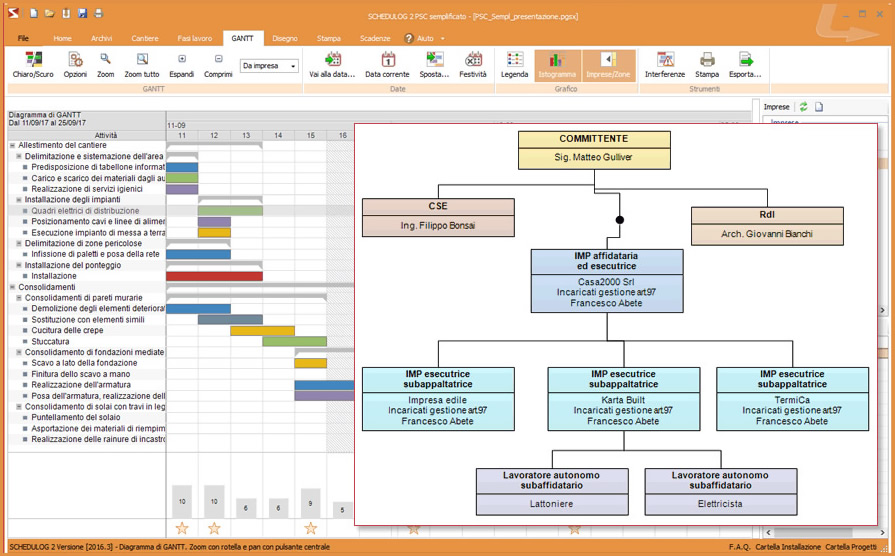Select Cucitura delle crepe activity
895x556 pixels.
[x=67, y=331]
